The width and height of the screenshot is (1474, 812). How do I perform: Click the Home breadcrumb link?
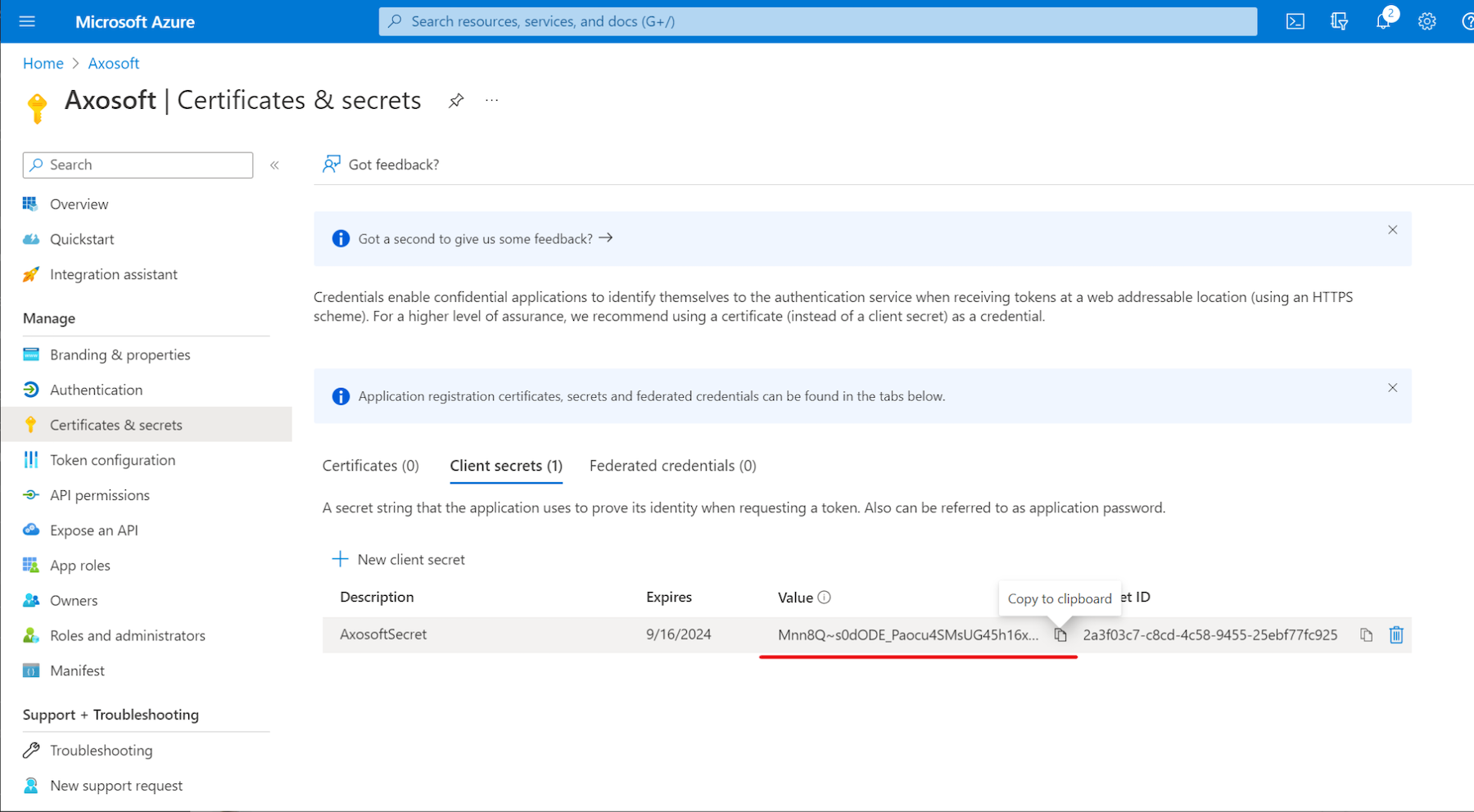pos(43,63)
